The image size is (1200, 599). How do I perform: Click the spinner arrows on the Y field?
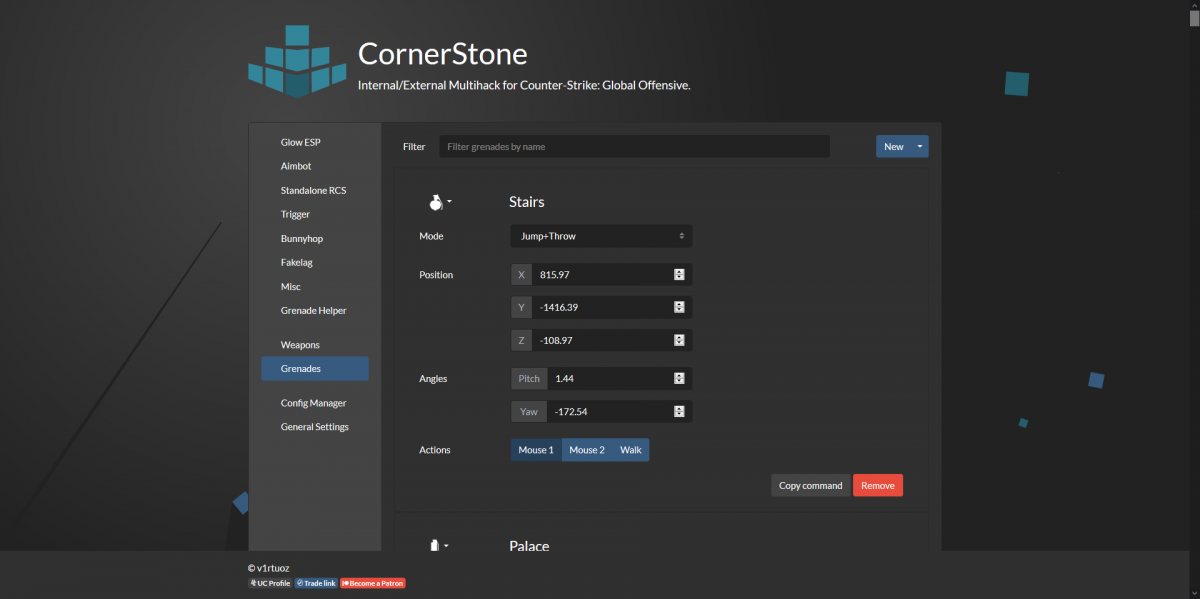pos(679,307)
